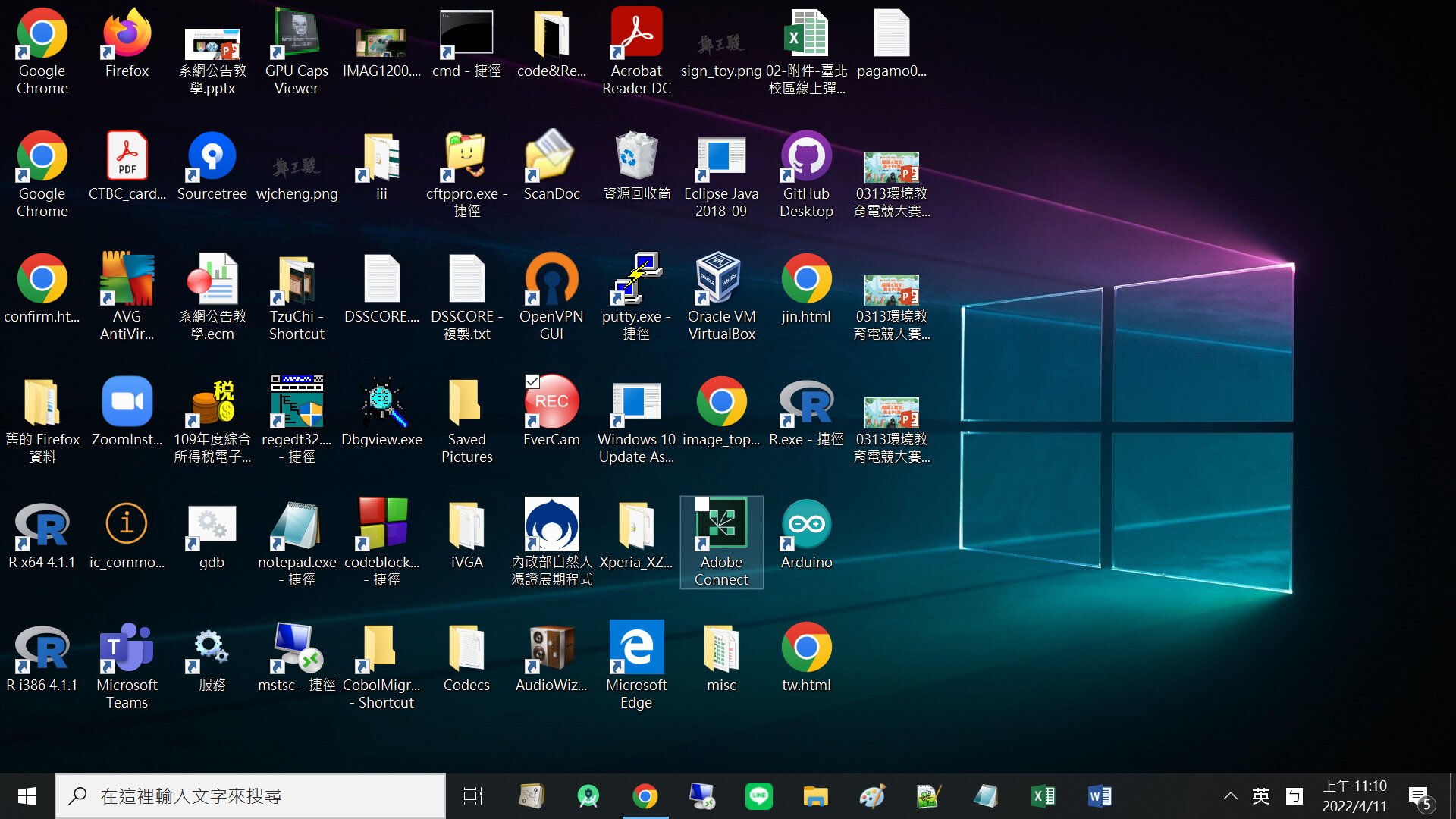This screenshot has height=819, width=1456.
Task: Open the Windows Start menu
Action: pyautogui.click(x=27, y=796)
